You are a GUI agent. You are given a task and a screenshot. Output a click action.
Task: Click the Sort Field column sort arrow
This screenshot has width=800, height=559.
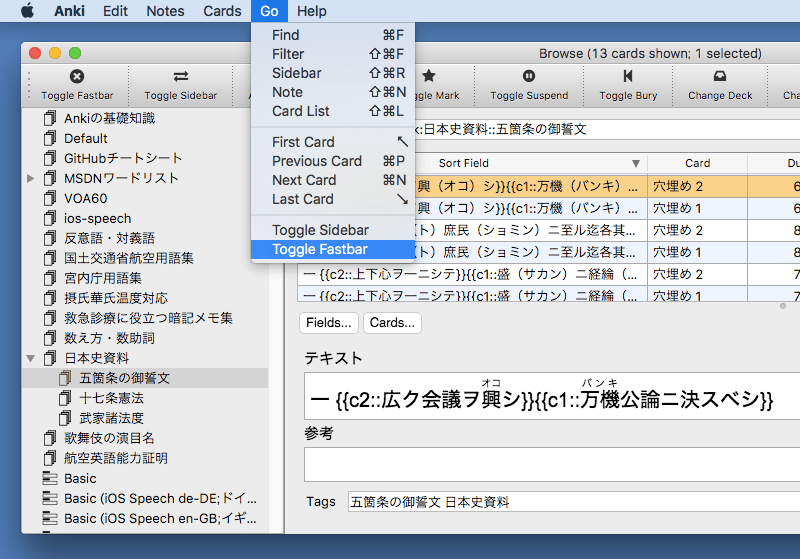(x=636, y=164)
